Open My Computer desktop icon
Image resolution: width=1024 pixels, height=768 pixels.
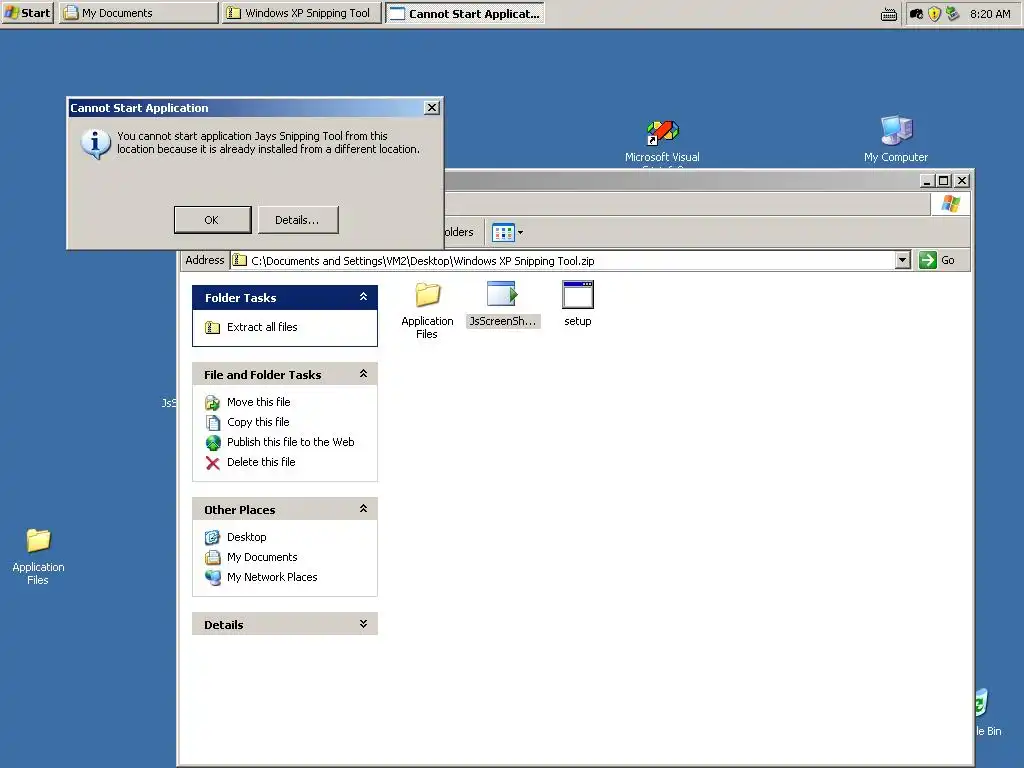pyautogui.click(x=896, y=139)
